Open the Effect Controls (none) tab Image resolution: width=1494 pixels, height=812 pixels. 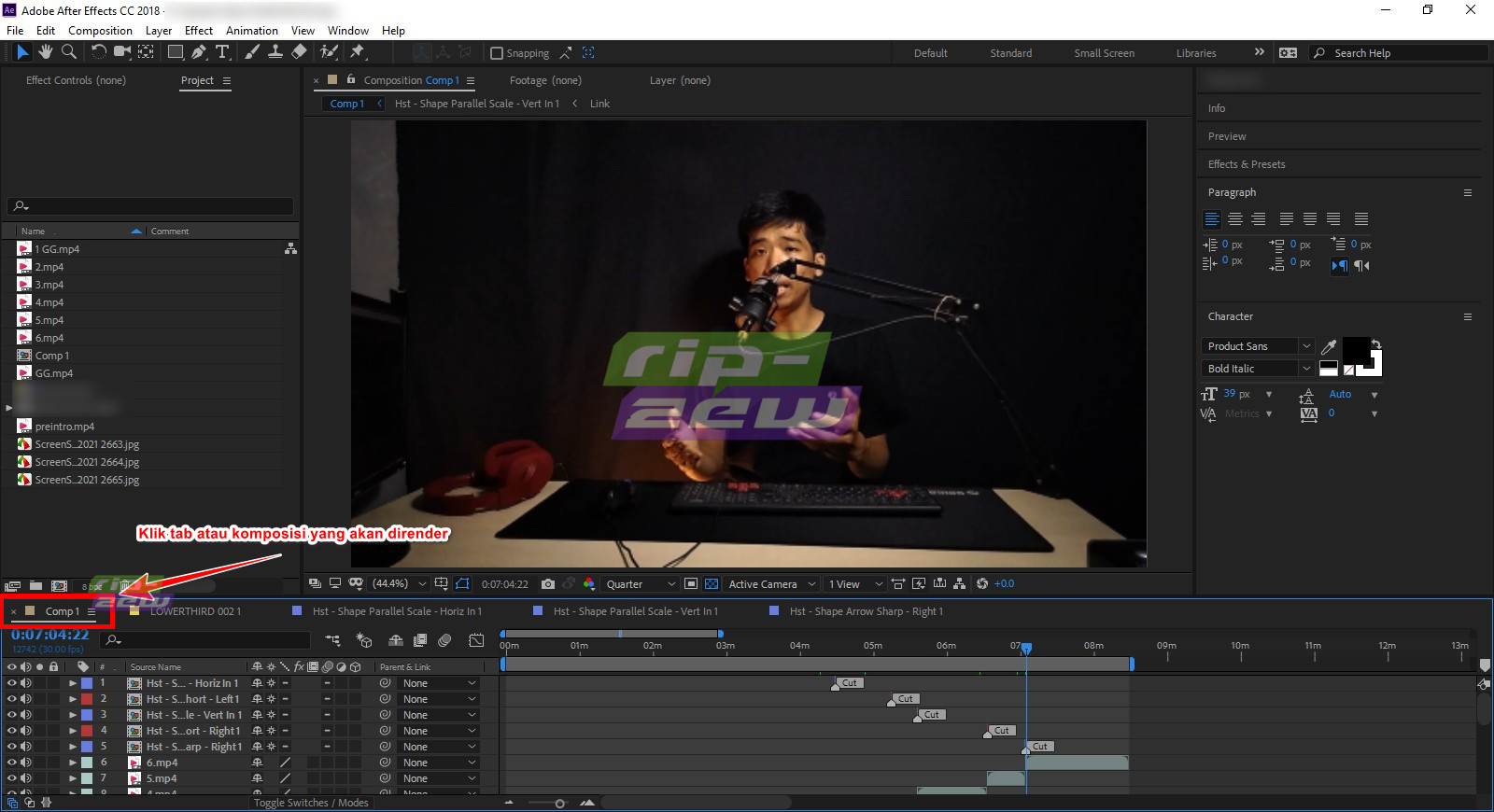[x=76, y=80]
